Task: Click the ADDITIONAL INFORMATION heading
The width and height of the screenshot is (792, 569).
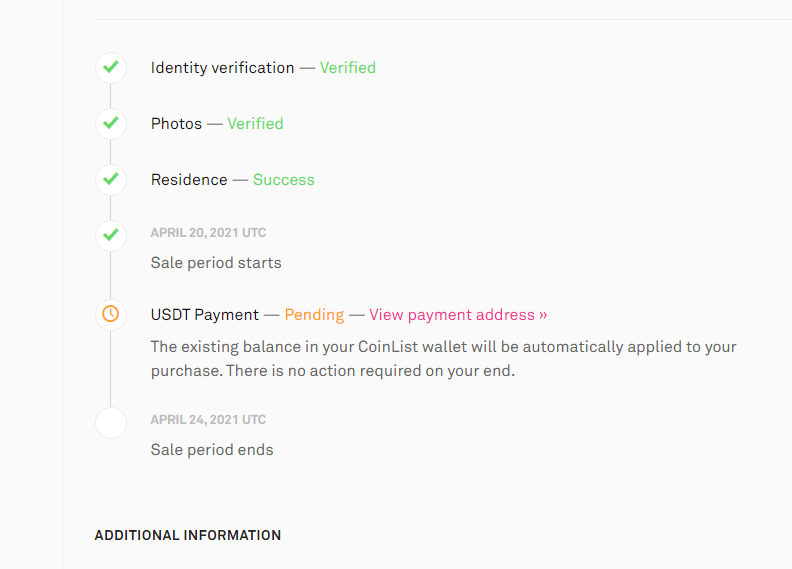Action: click(x=187, y=535)
